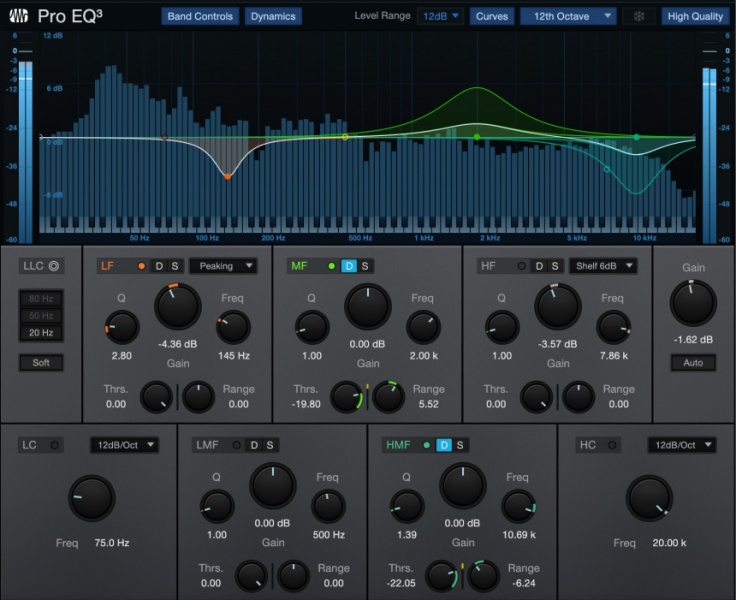The width and height of the screenshot is (736, 600).
Task: Open the HF Shelf 6dB type dropdown
Action: tap(603, 266)
